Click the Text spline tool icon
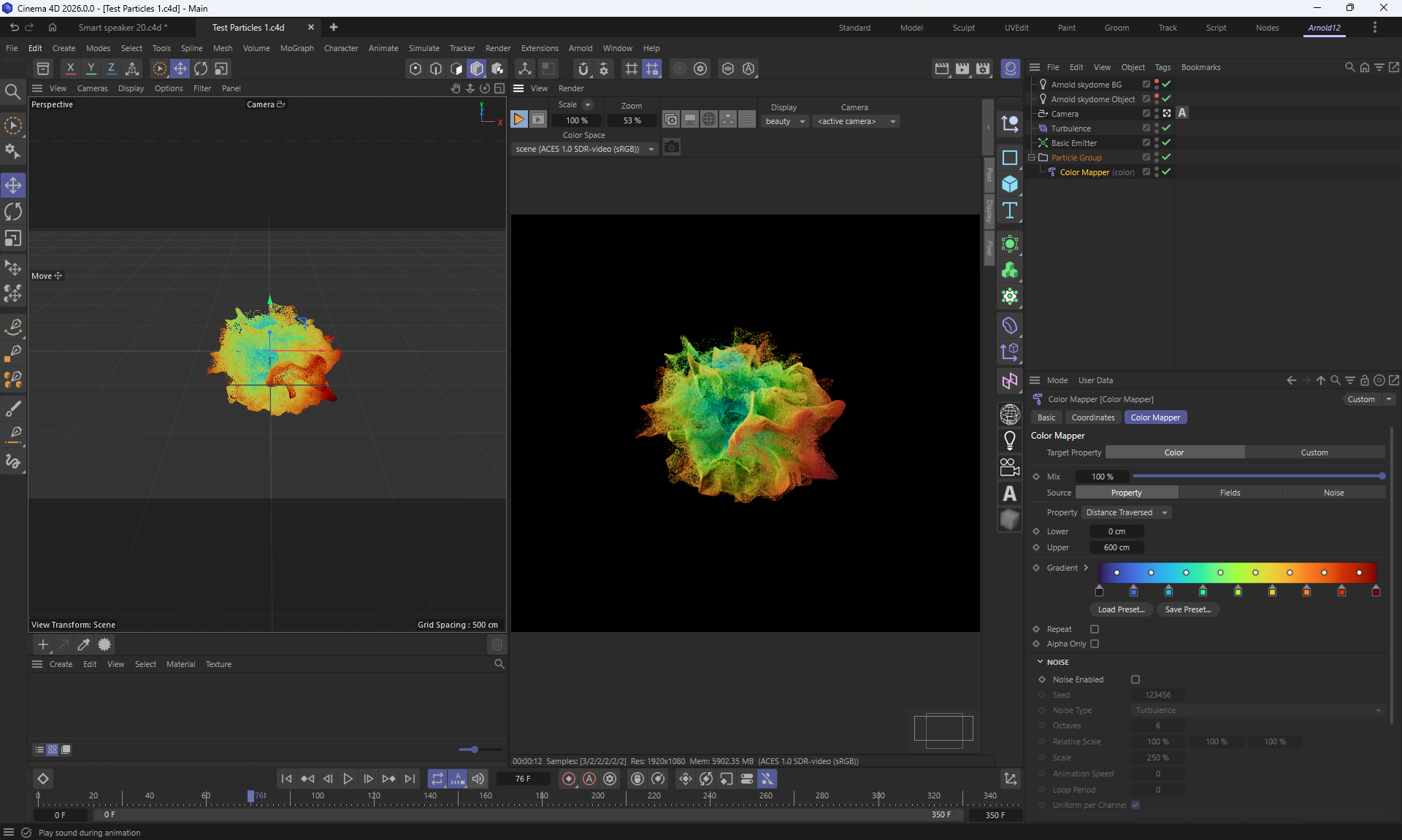This screenshot has width=1402, height=840. (x=1010, y=211)
